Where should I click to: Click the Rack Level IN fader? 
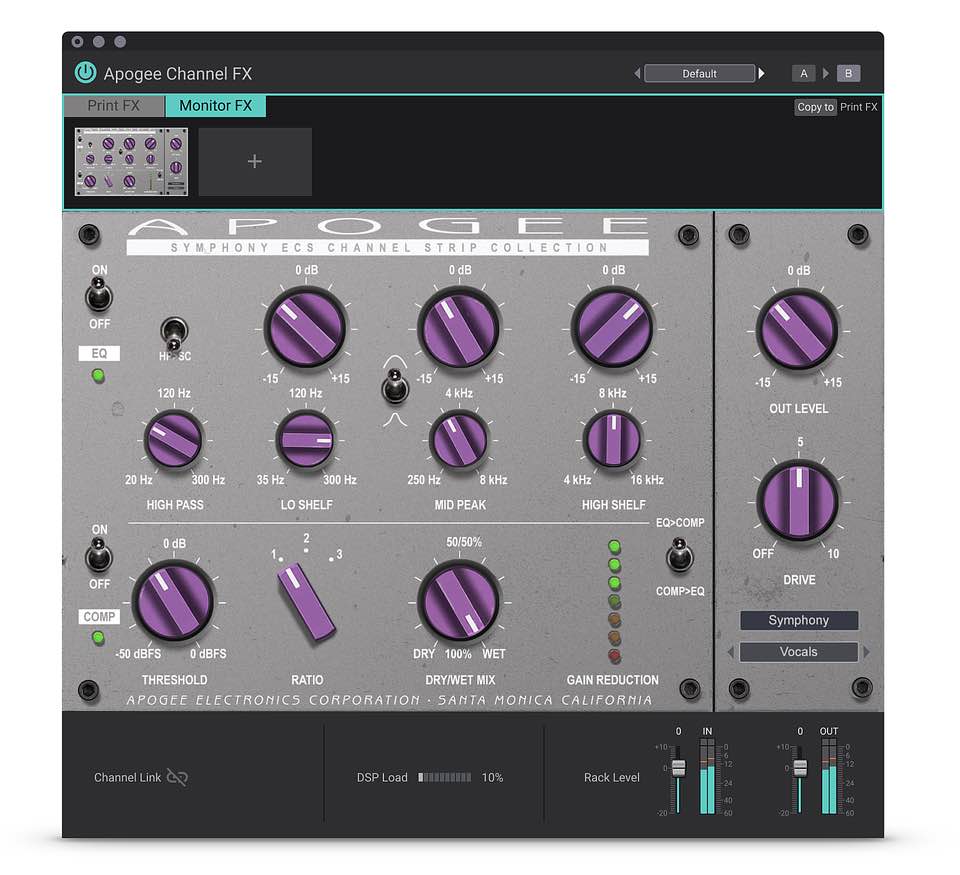tap(678, 767)
